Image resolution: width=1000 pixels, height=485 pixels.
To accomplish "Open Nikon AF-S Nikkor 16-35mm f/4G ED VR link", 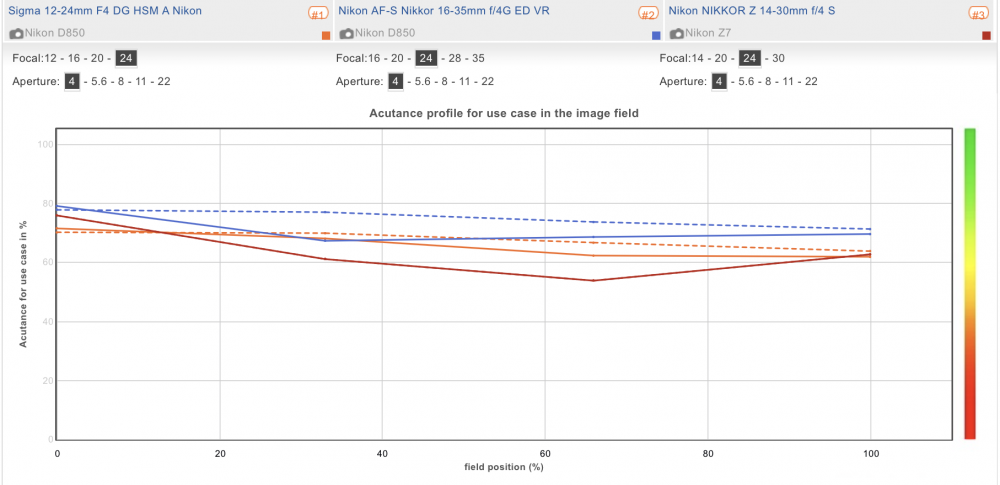I will coord(444,11).
